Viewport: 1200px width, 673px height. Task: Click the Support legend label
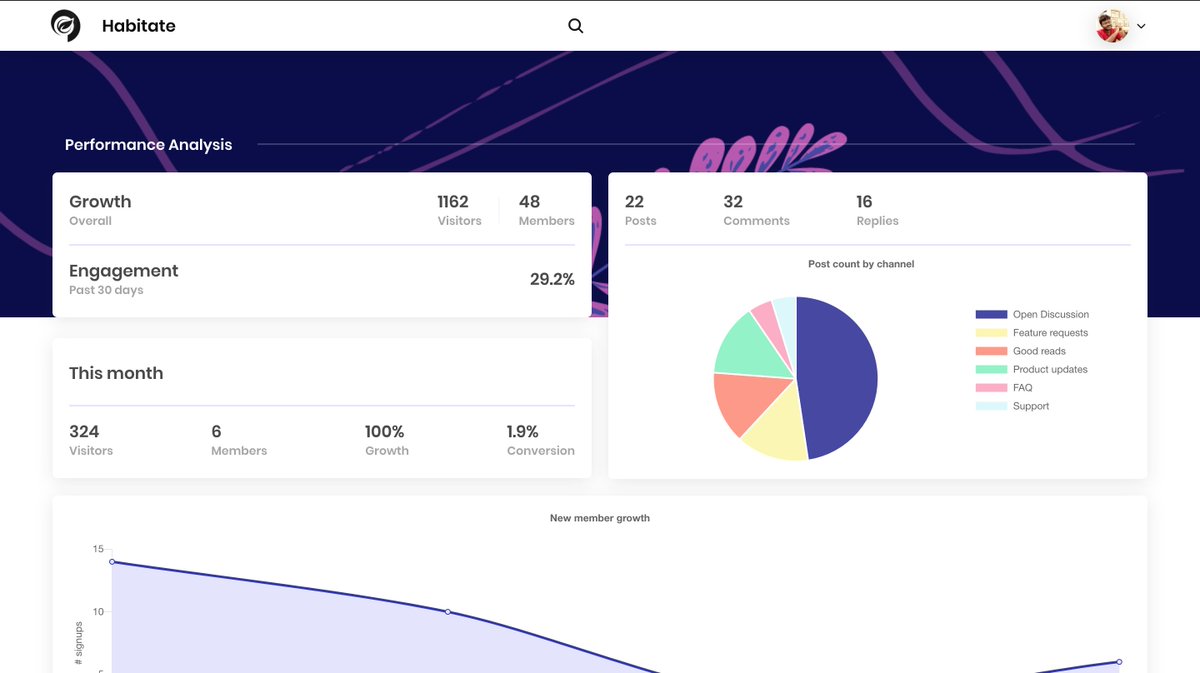[1031, 406]
